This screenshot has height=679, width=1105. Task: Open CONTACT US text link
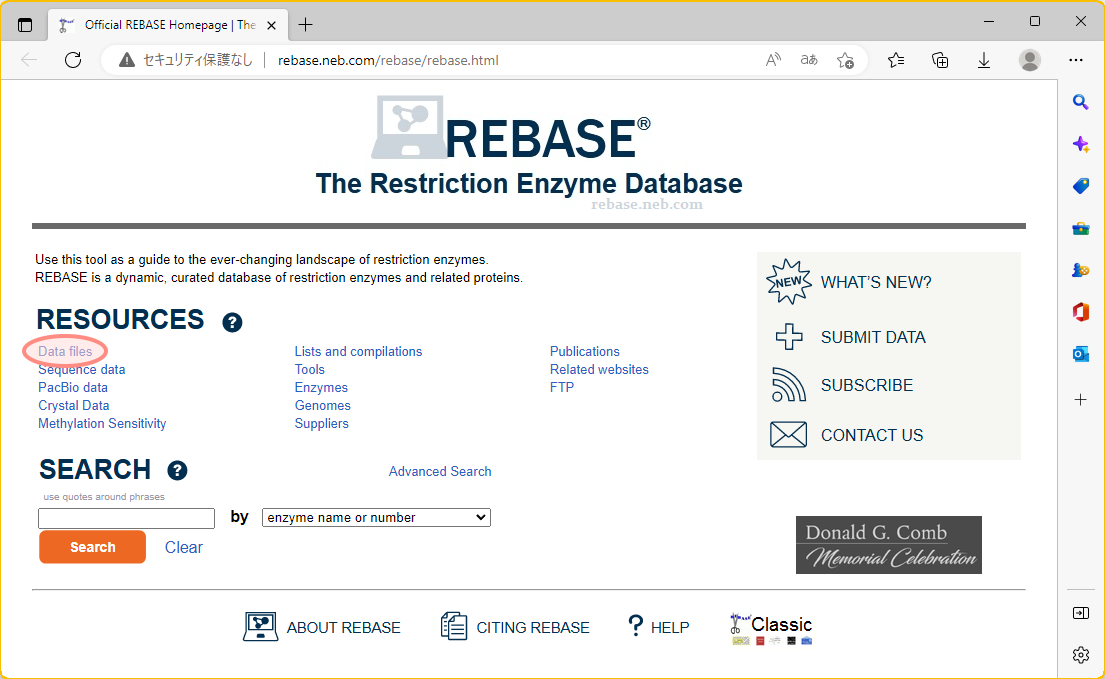(872, 435)
